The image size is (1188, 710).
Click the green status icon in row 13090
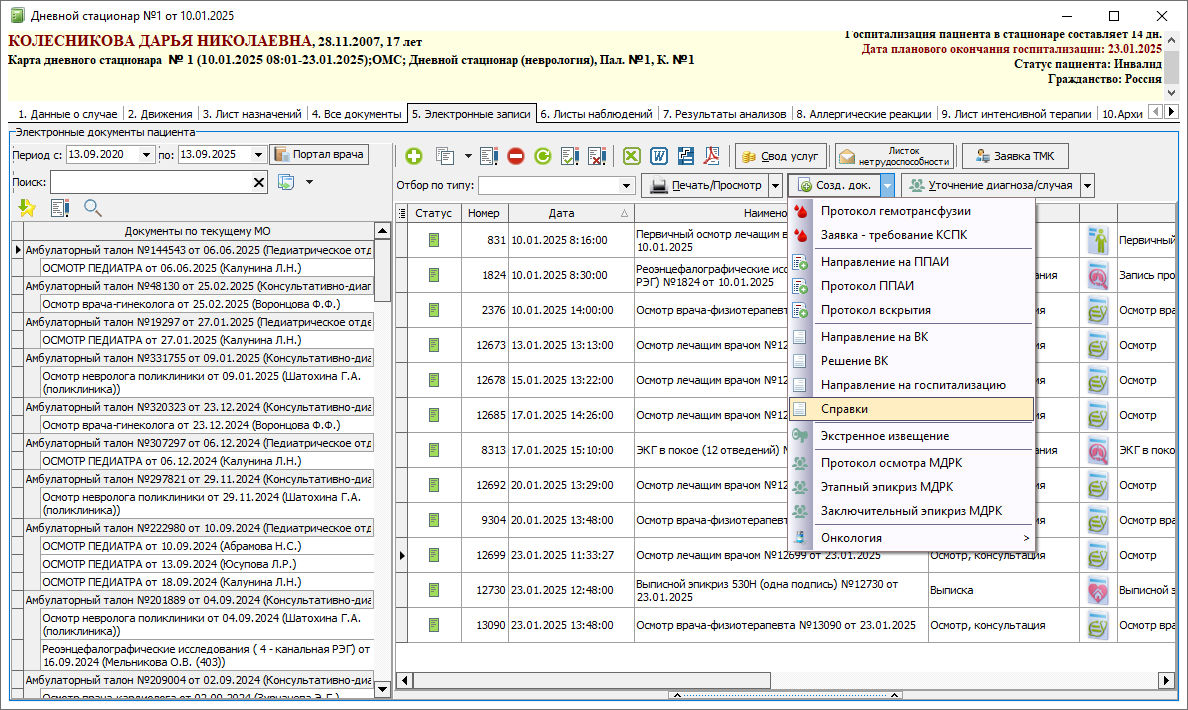(434, 625)
